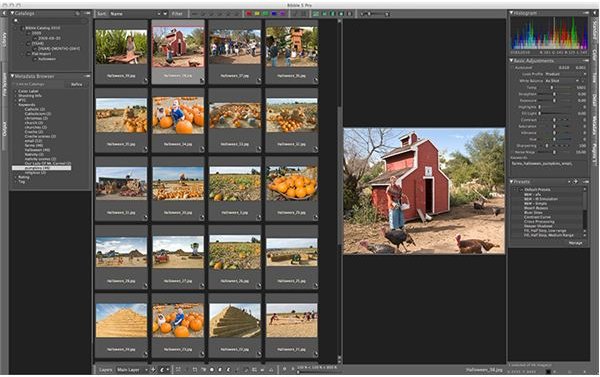The width and height of the screenshot is (600, 377).
Task: Filter by the blue color label
Action: point(274,14)
